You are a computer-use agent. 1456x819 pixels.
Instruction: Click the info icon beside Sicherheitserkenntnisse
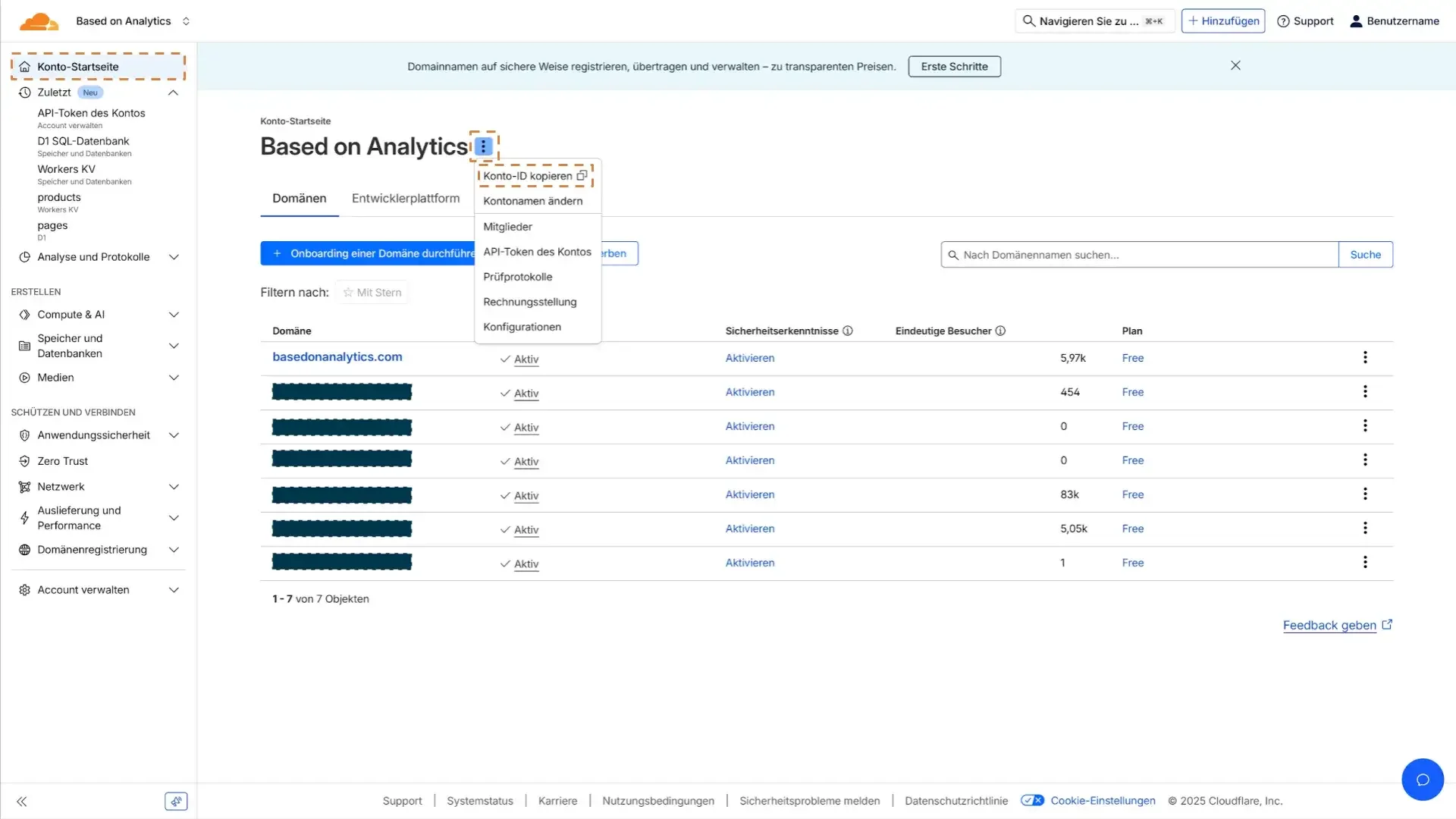pyautogui.click(x=848, y=331)
